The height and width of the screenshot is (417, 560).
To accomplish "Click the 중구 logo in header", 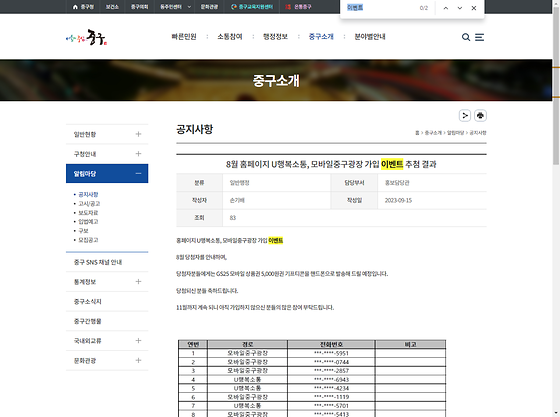I will pyautogui.click(x=86, y=37).
